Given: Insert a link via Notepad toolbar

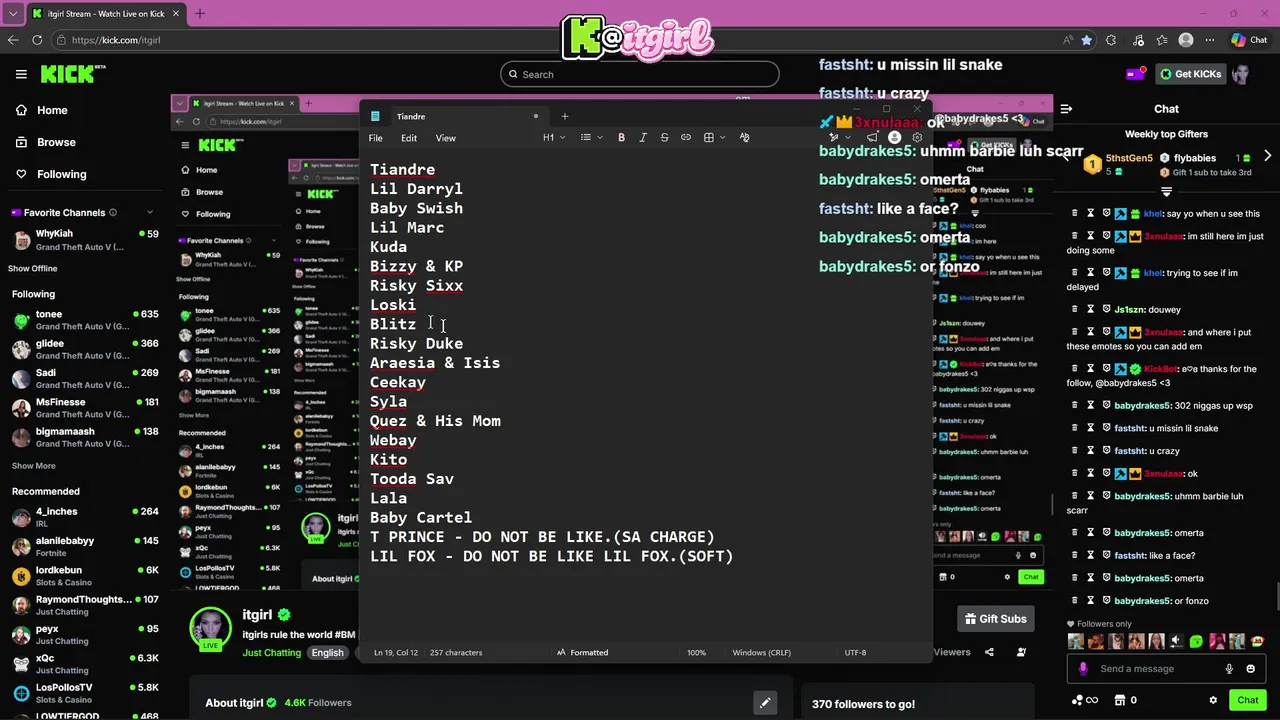Looking at the screenshot, I should coord(686,138).
